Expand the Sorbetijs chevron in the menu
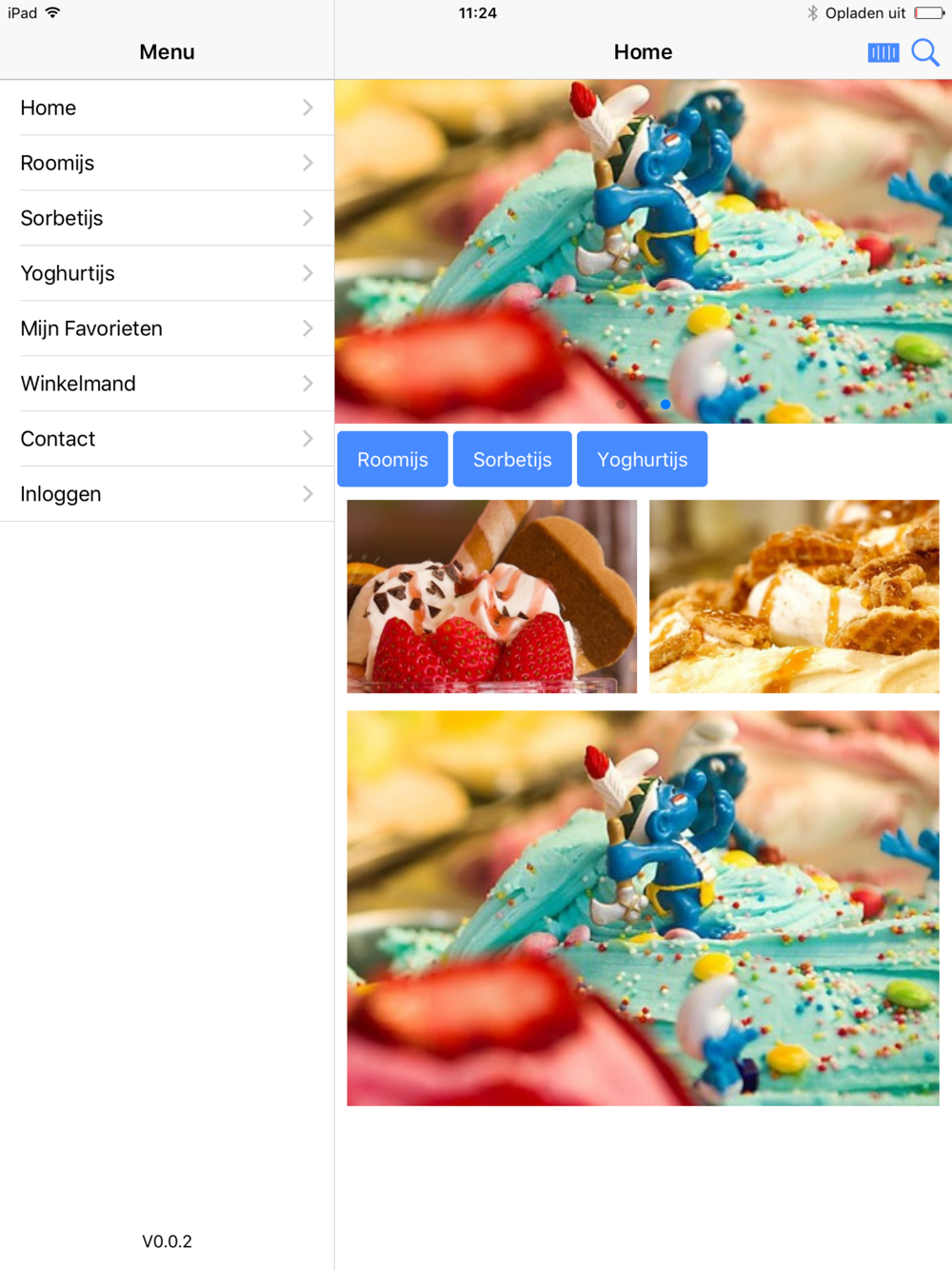Viewport: 952px width, 1270px height. (307, 218)
